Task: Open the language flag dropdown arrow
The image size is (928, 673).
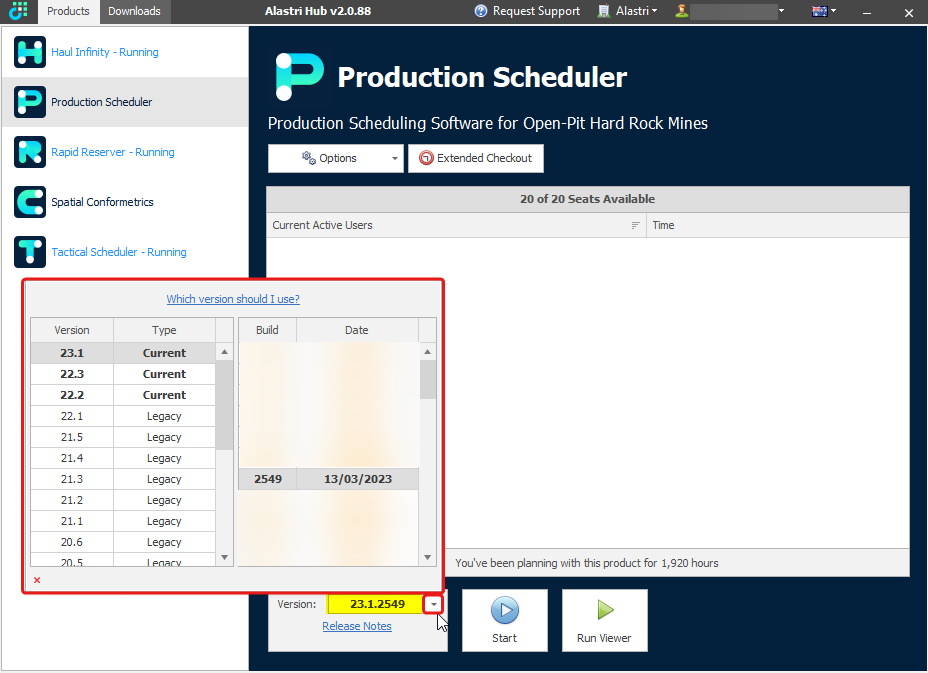Action: (833, 11)
